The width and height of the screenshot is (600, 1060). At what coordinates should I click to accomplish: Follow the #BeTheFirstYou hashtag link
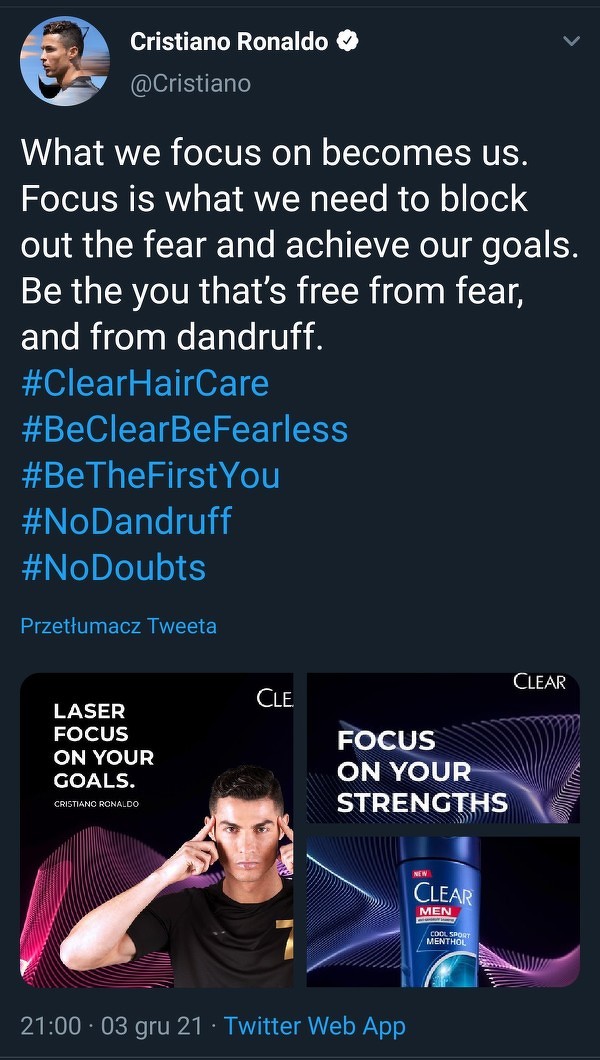tap(150, 475)
